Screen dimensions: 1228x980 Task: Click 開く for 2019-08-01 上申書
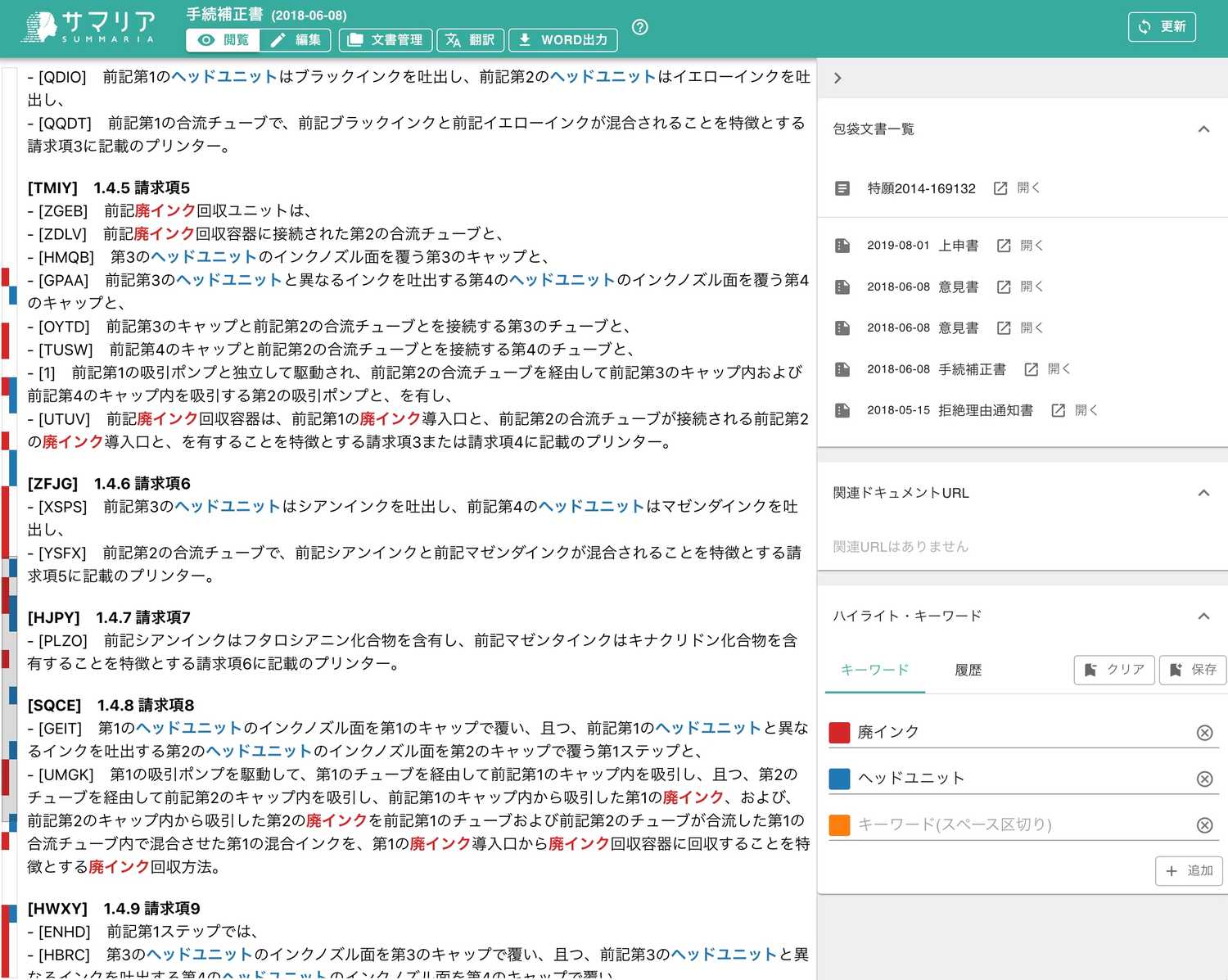(x=1032, y=246)
